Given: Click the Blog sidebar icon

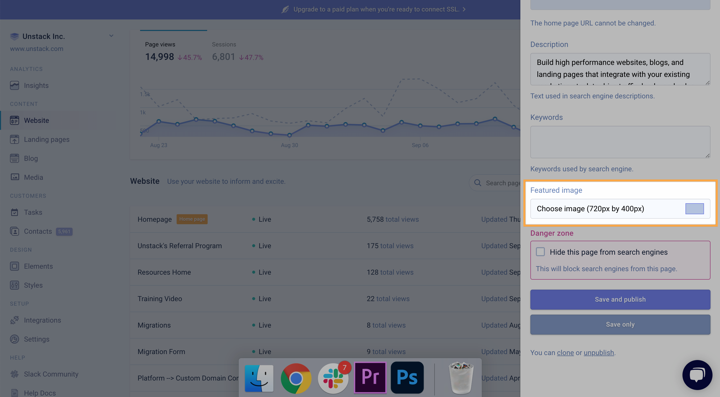Looking at the screenshot, I should 15,158.
